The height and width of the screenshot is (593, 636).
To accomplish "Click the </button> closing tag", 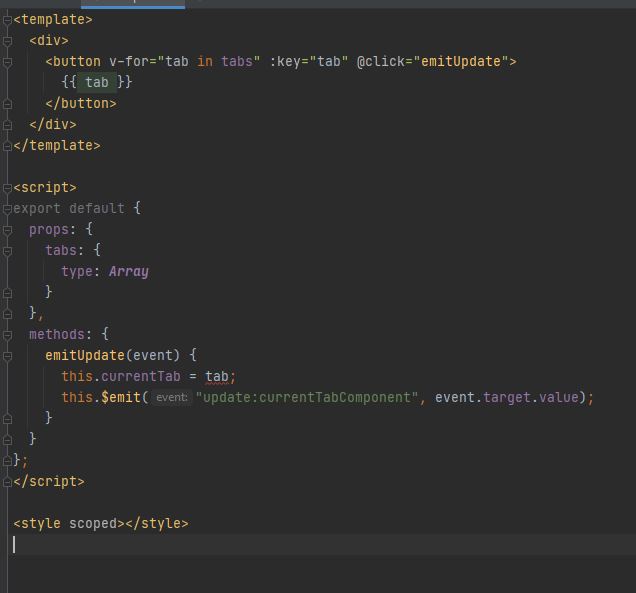I will click(x=81, y=103).
